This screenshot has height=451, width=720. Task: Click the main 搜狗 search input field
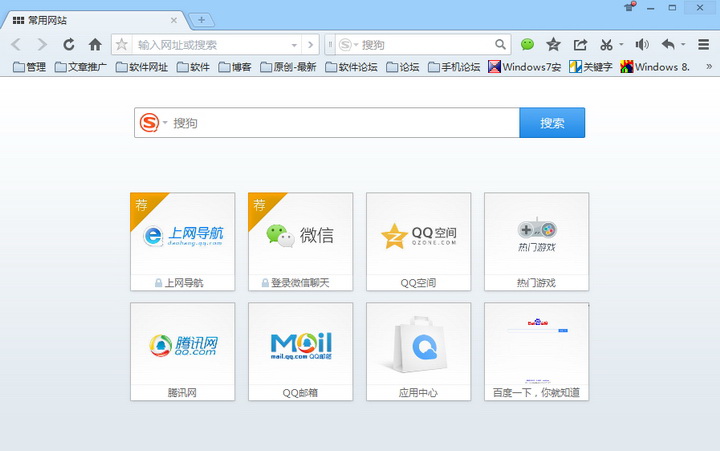click(x=340, y=123)
